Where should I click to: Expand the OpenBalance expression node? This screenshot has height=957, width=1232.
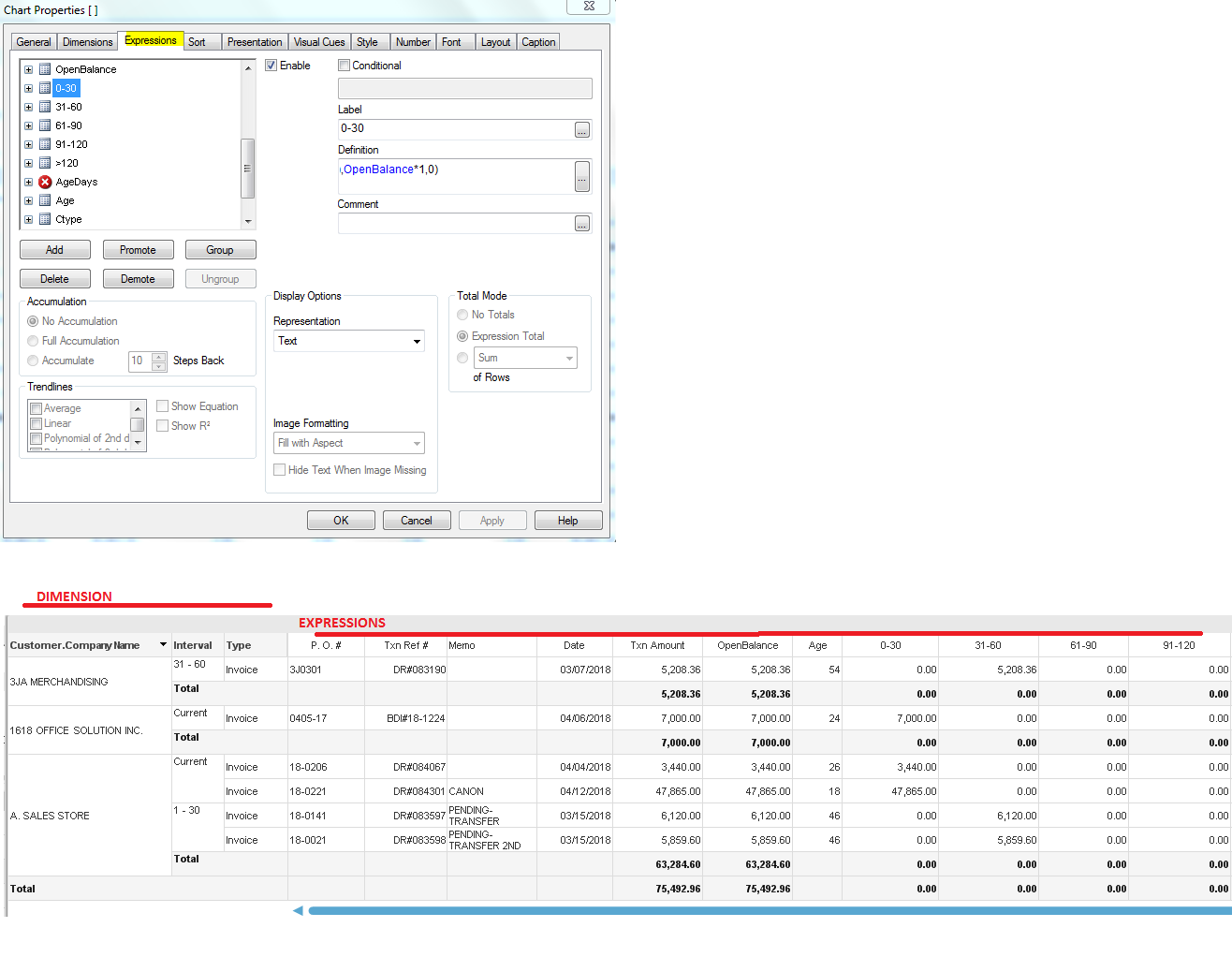click(28, 69)
